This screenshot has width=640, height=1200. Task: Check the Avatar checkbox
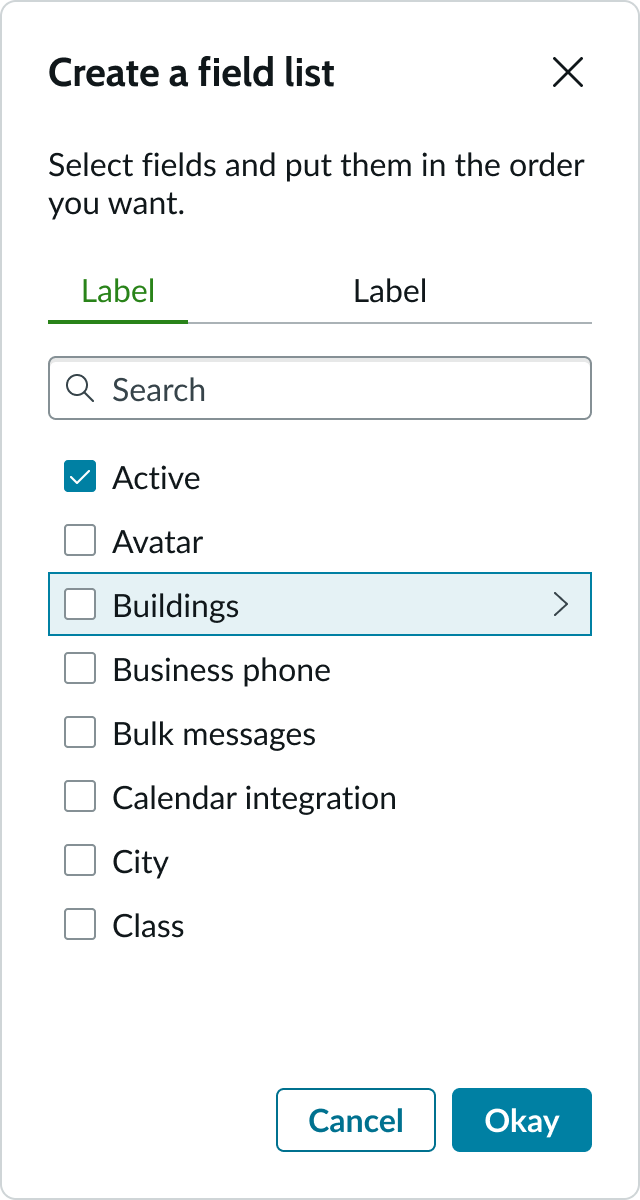tap(79, 540)
